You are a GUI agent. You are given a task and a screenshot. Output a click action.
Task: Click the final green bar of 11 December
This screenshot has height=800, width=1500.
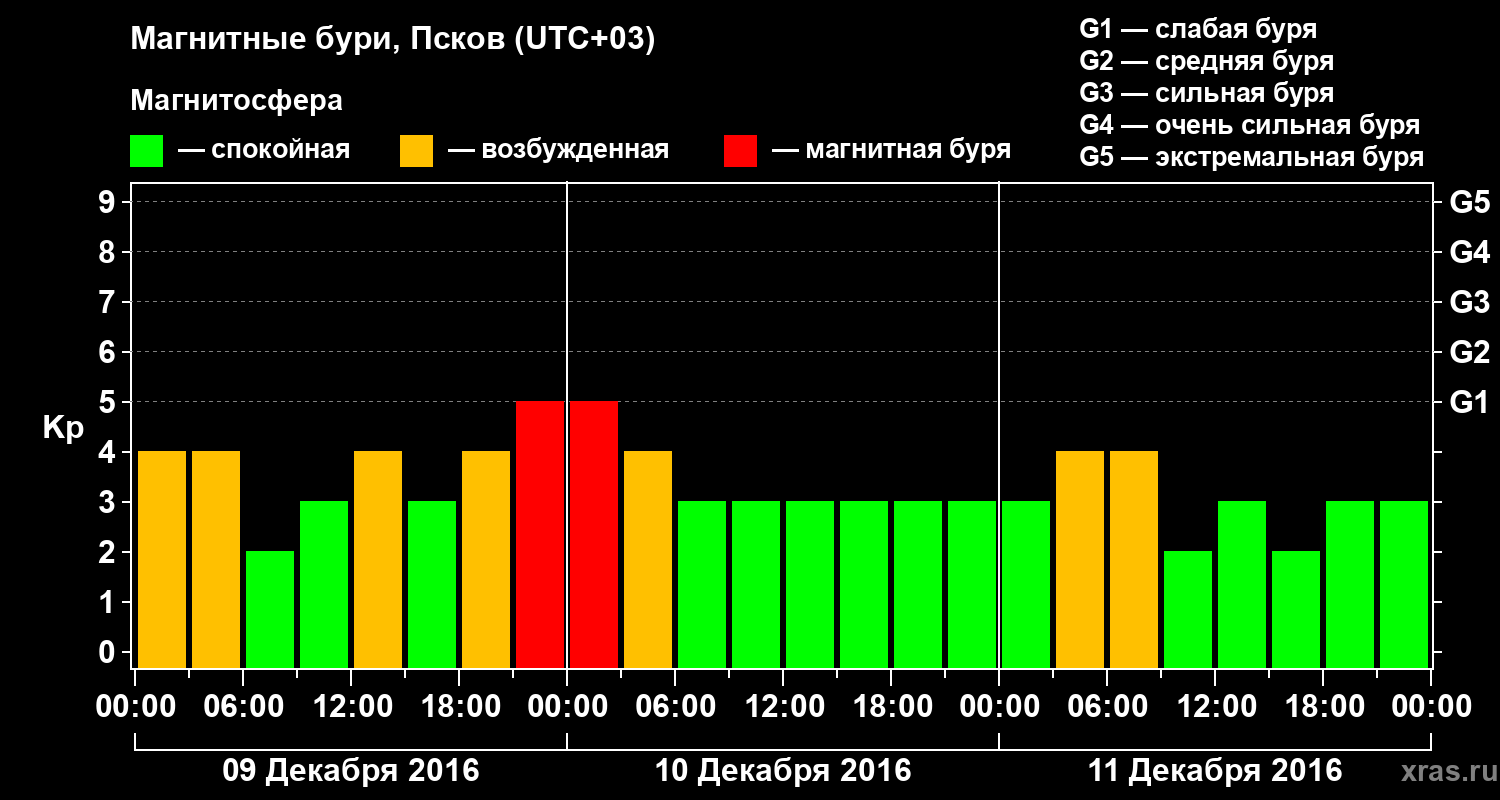1404,585
